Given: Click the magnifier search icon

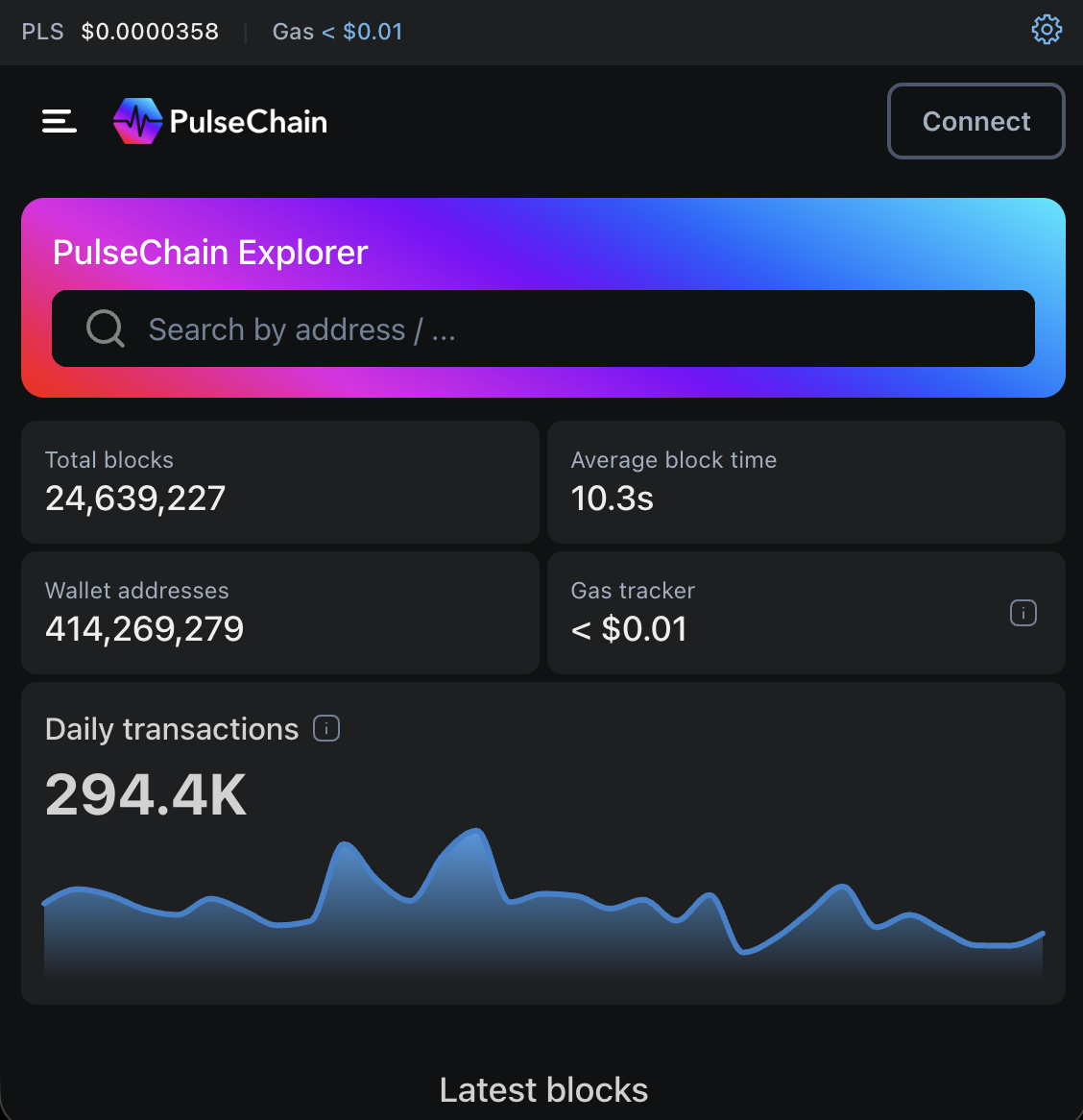Looking at the screenshot, I should click(x=106, y=329).
